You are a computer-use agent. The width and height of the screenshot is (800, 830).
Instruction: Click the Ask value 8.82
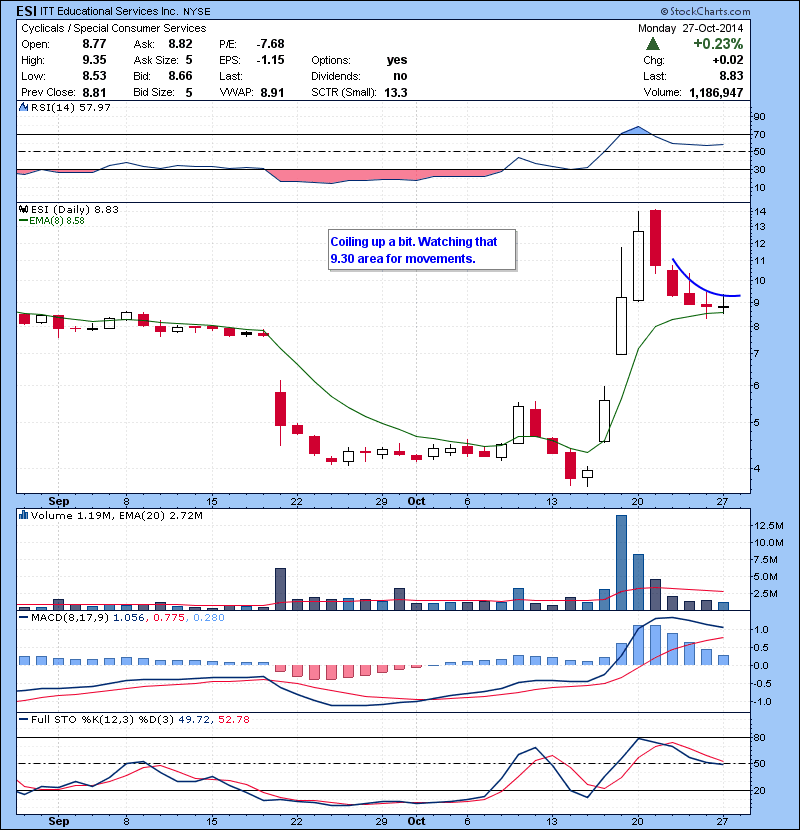tap(180, 44)
